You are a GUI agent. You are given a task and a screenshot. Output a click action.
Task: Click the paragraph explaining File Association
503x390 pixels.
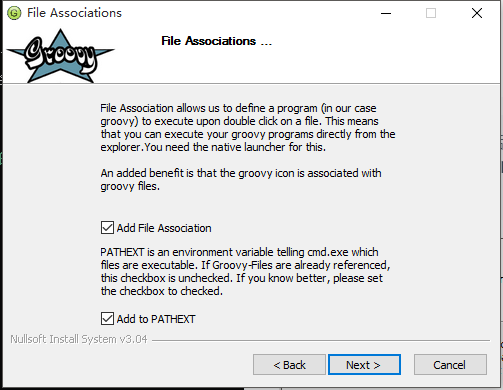point(248,128)
